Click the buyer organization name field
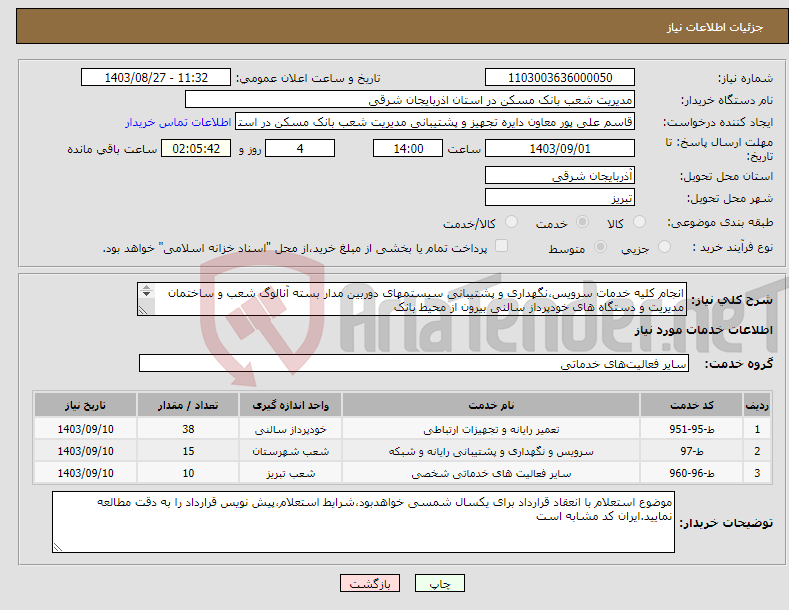The image size is (789, 610). click(x=410, y=100)
